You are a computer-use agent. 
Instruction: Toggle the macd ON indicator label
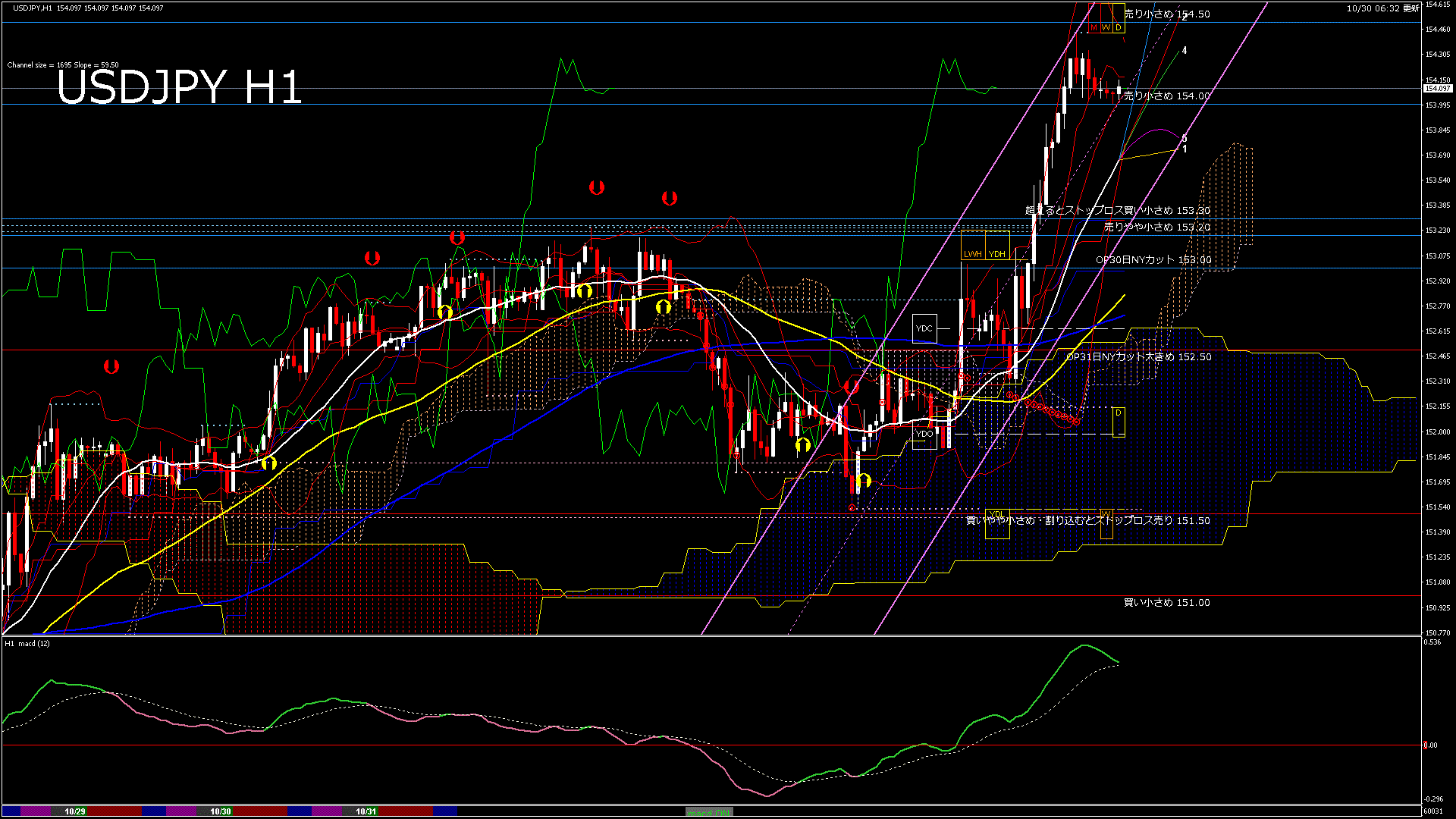pyautogui.click(x=710, y=812)
